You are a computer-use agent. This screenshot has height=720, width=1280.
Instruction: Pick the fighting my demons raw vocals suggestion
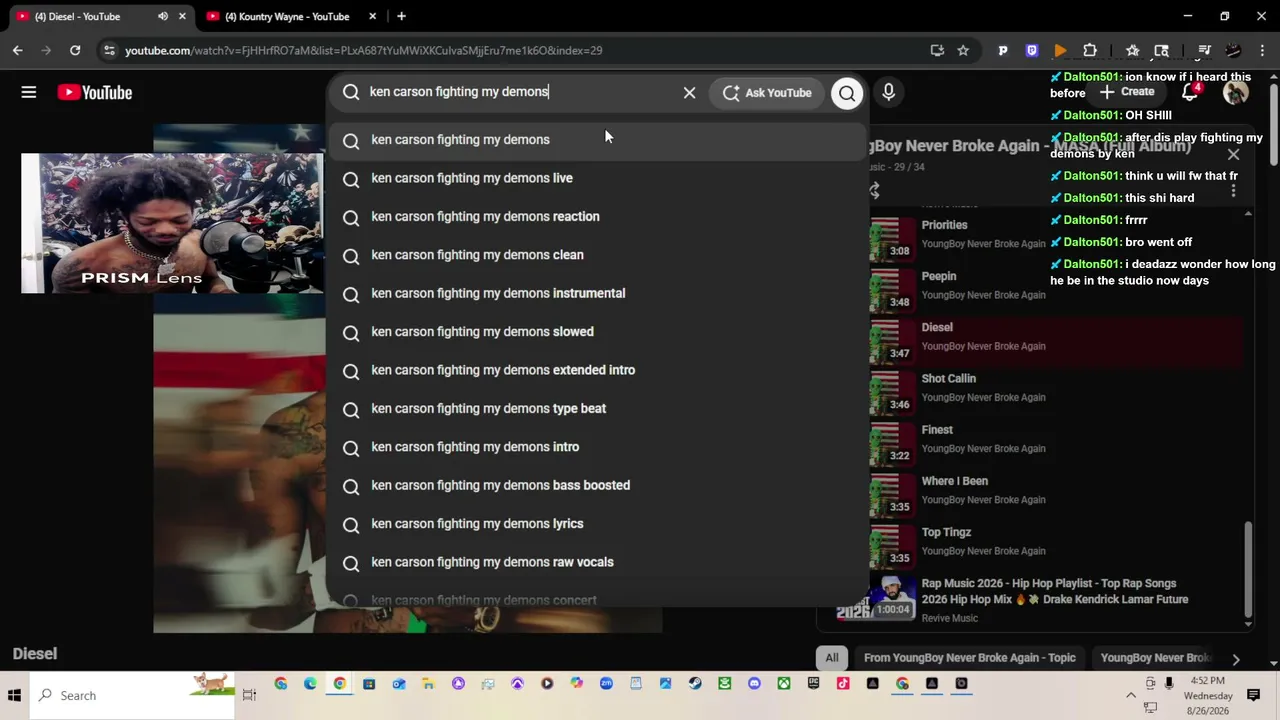pyautogui.click(x=597, y=562)
